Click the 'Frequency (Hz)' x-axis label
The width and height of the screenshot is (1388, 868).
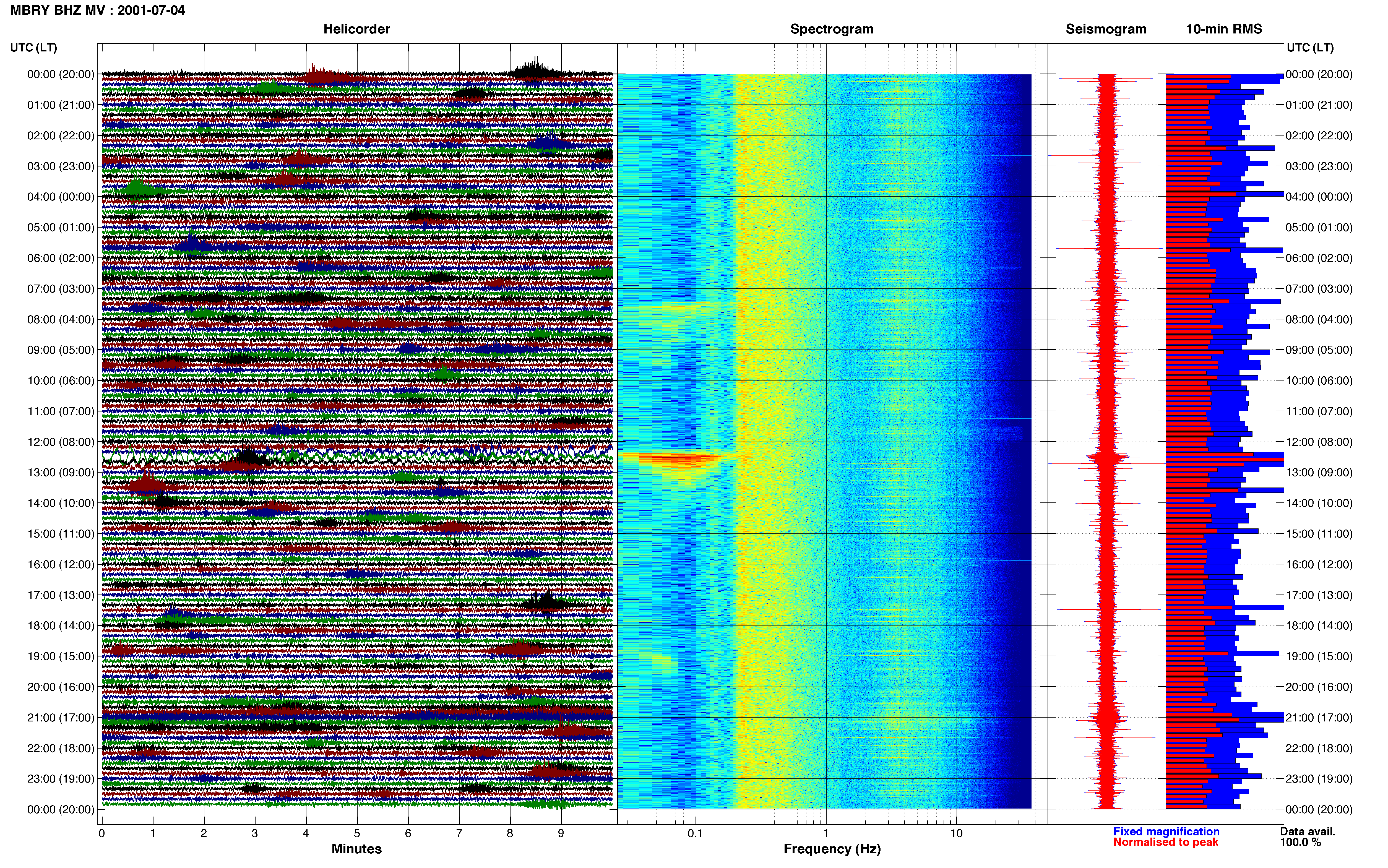coord(832,848)
